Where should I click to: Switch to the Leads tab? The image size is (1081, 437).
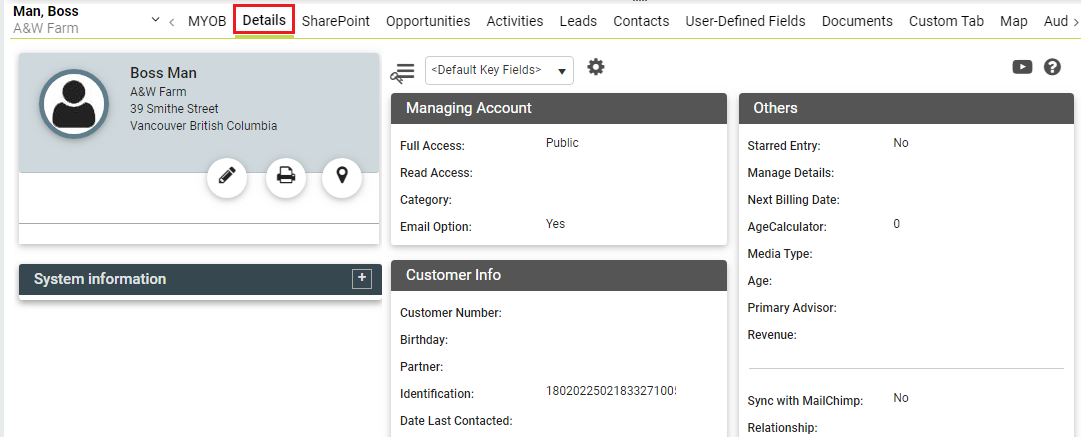click(x=578, y=21)
